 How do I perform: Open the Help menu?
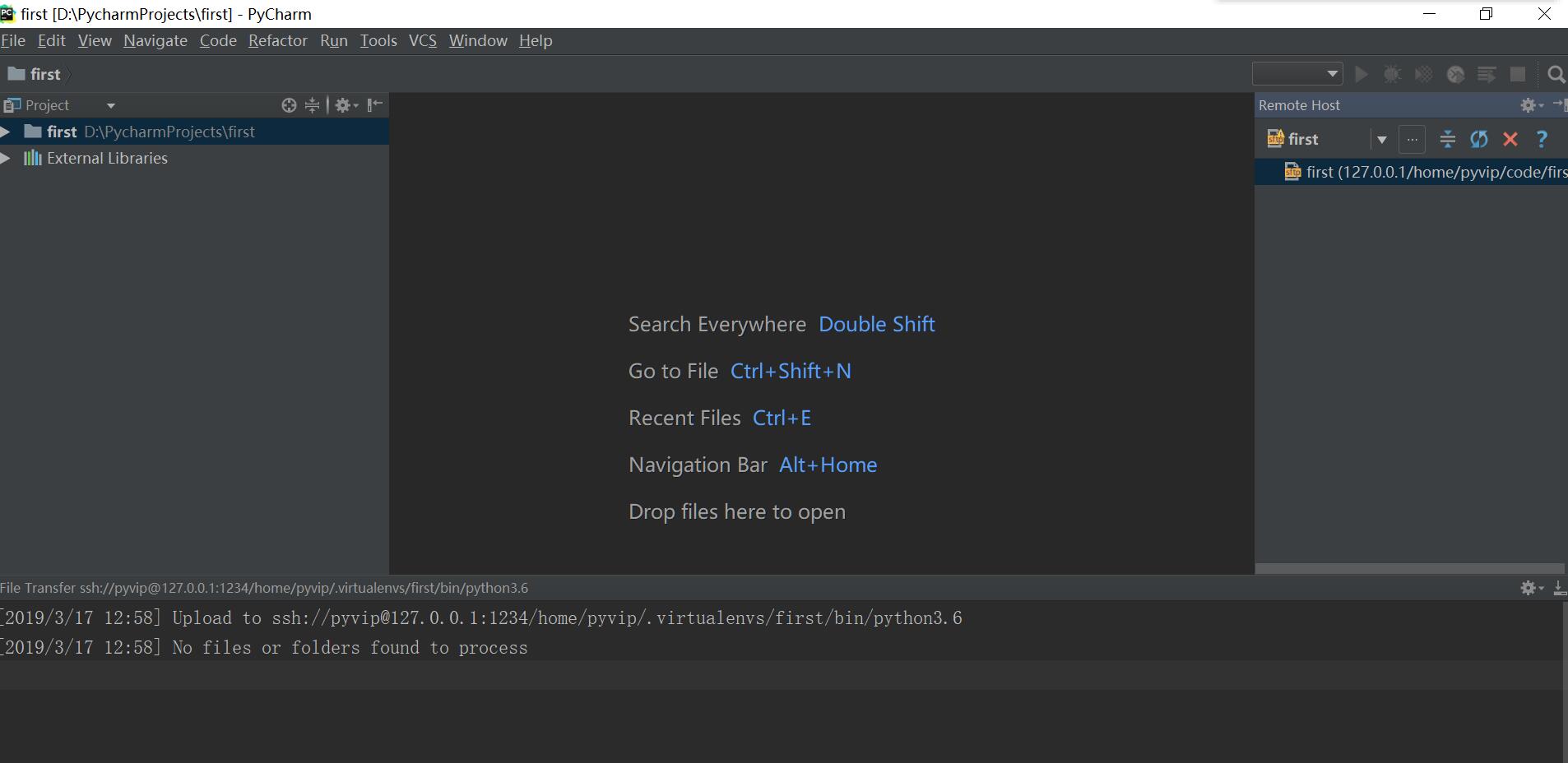tap(536, 40)
